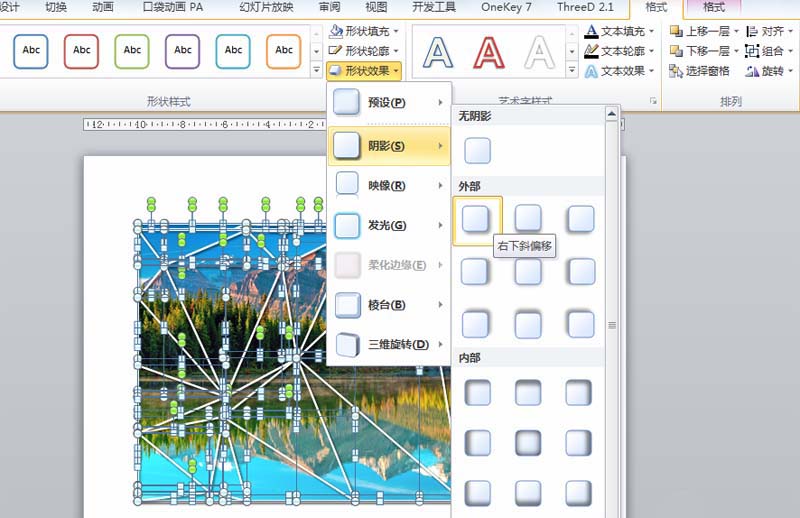
Task: Select the inner shadow center preset
Action: tap(528, 442)
